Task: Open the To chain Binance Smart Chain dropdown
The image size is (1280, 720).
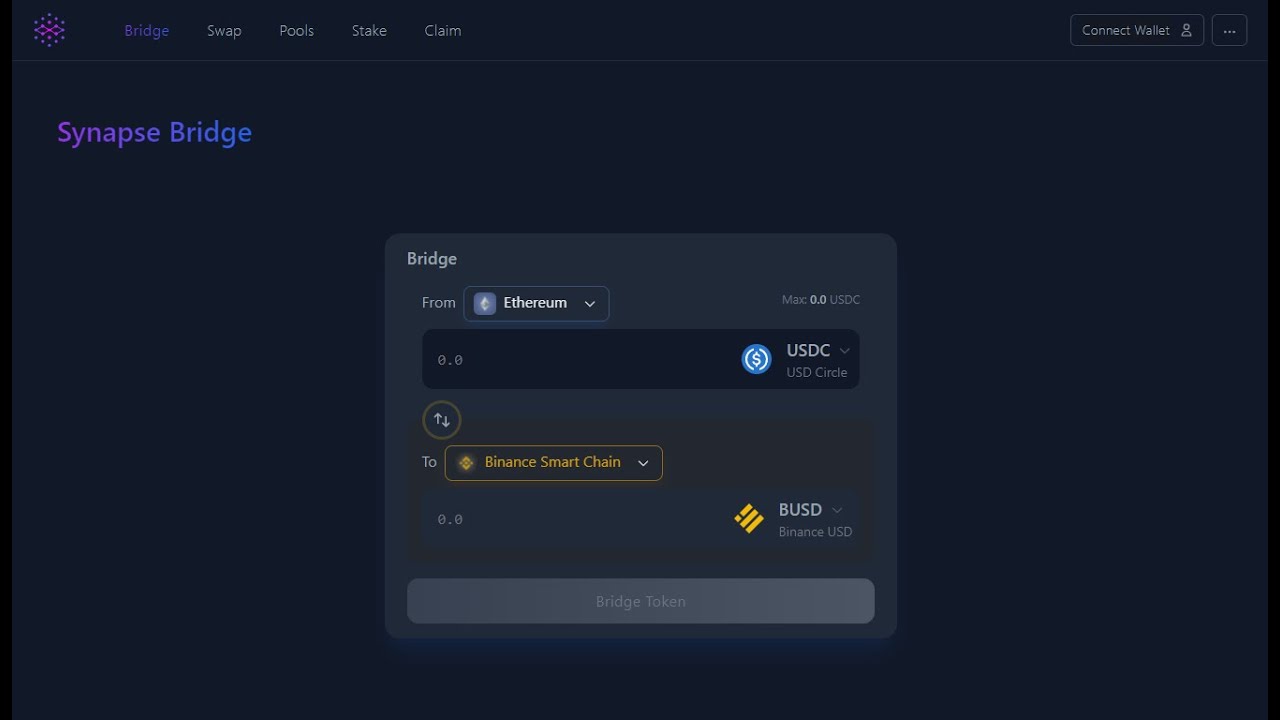Action: tap(553, 462)
